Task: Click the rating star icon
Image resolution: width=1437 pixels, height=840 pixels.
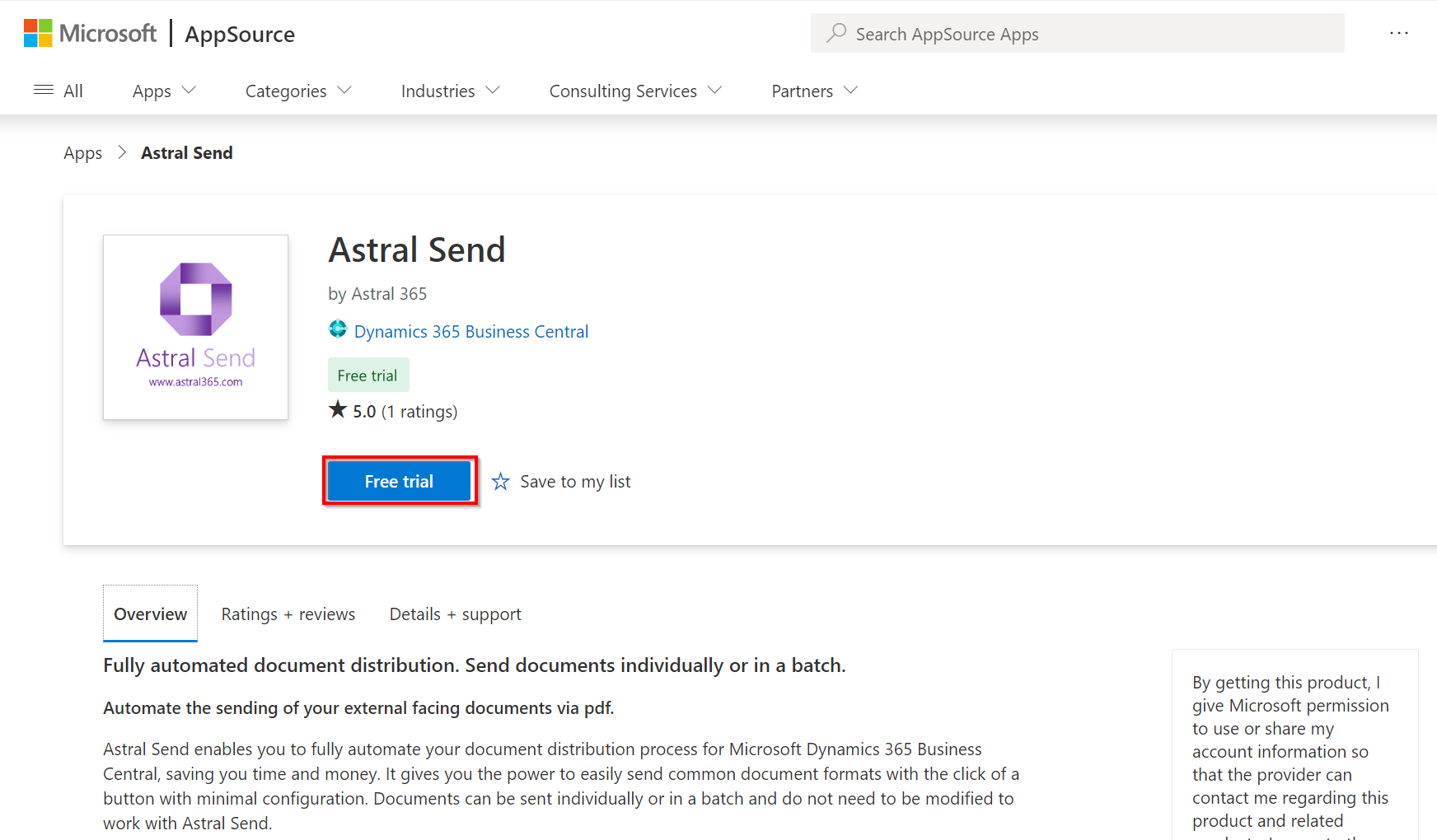Action: click(x=338, y=410)
